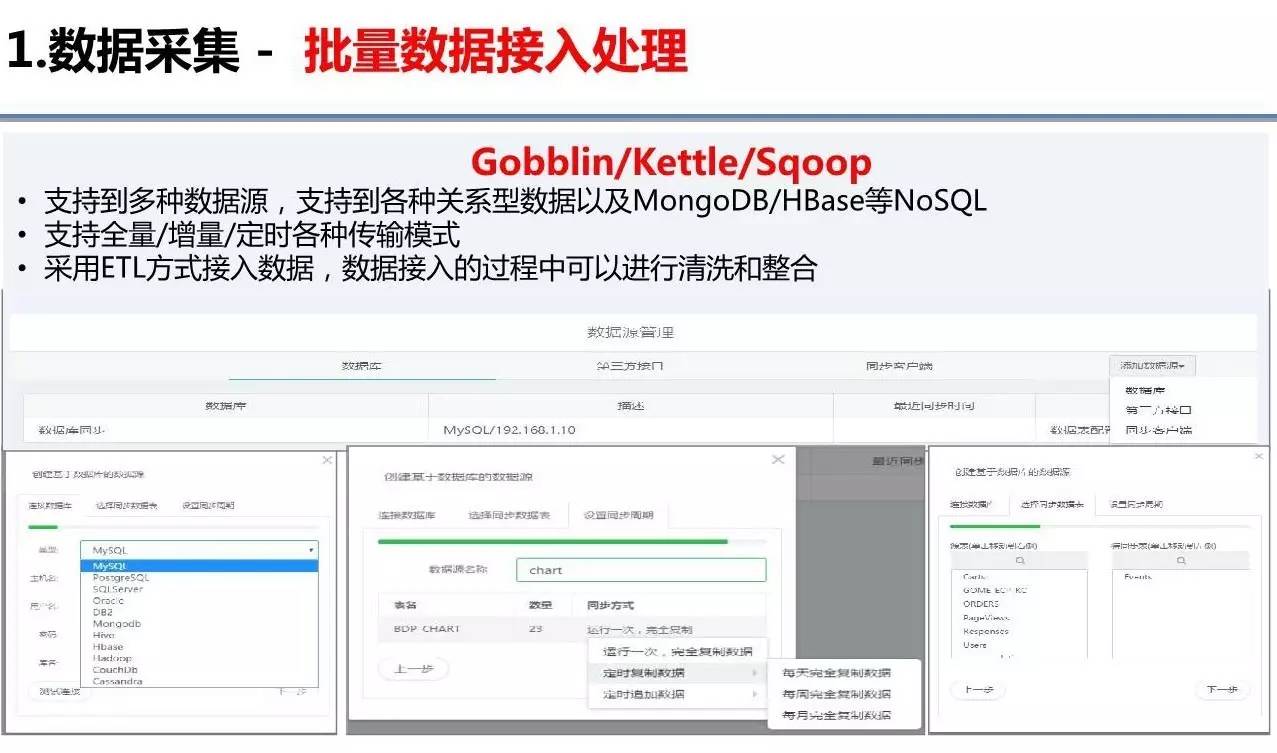
Task: Expand the 添加数据源 dropdown button
Action: point(1152,366)
